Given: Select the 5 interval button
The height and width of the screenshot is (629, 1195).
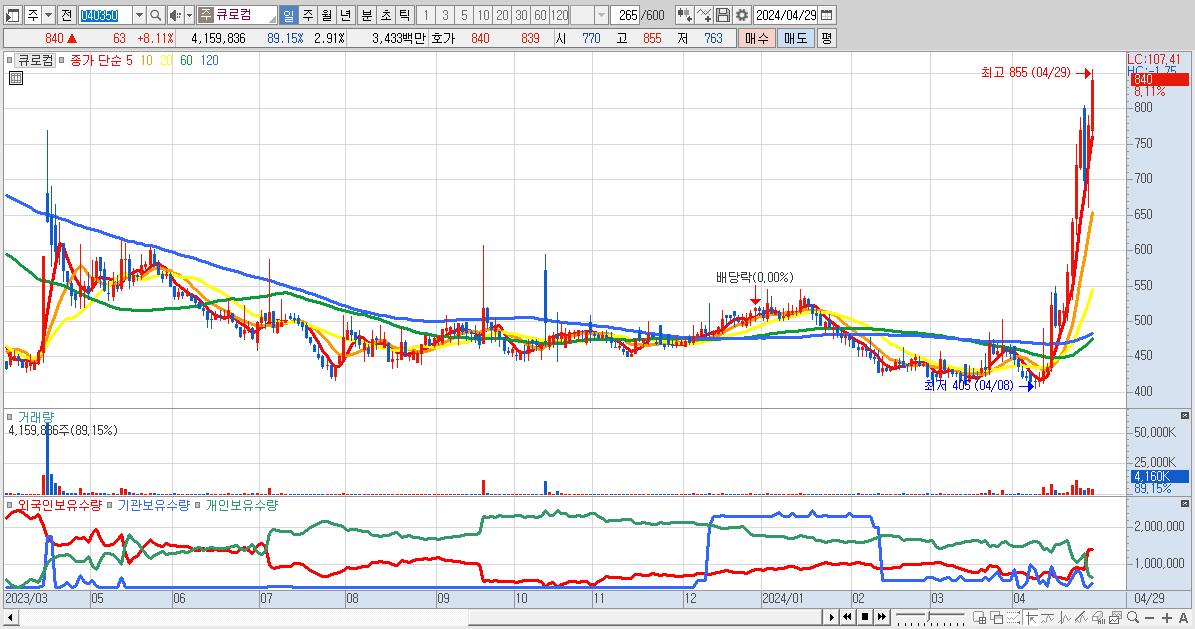Looking at the screenshot, I should (x=464, y=15).
